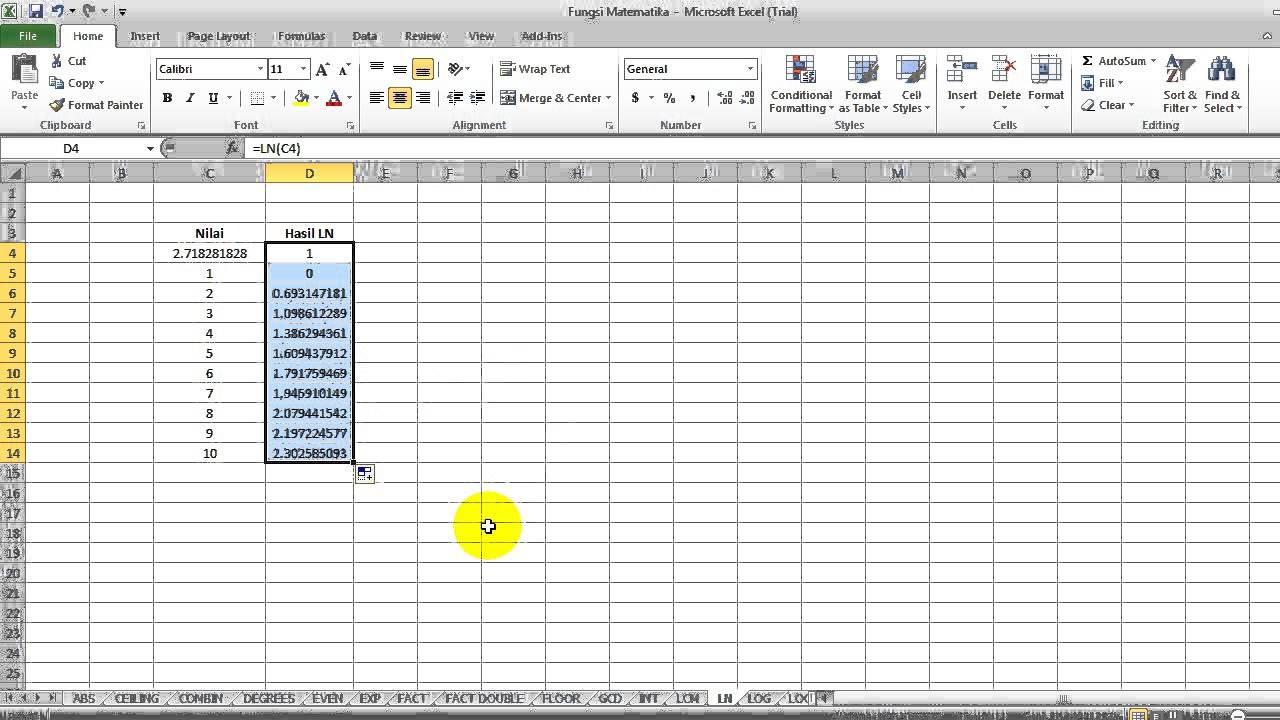Select column D header
Screen dimensions: 1280x720
[x=309, y=174]
